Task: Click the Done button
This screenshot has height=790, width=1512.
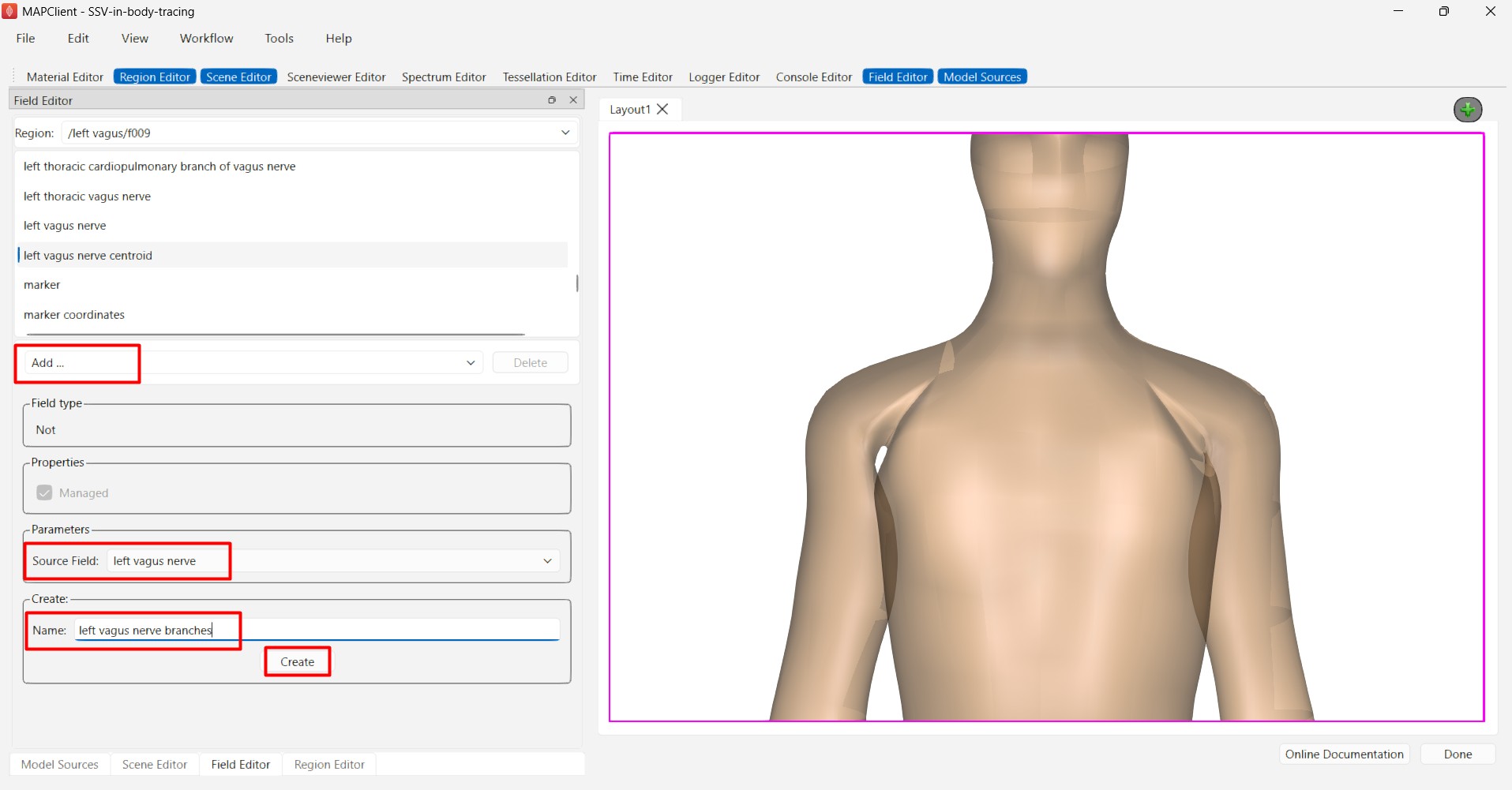Action: (x=1458, y=754)
